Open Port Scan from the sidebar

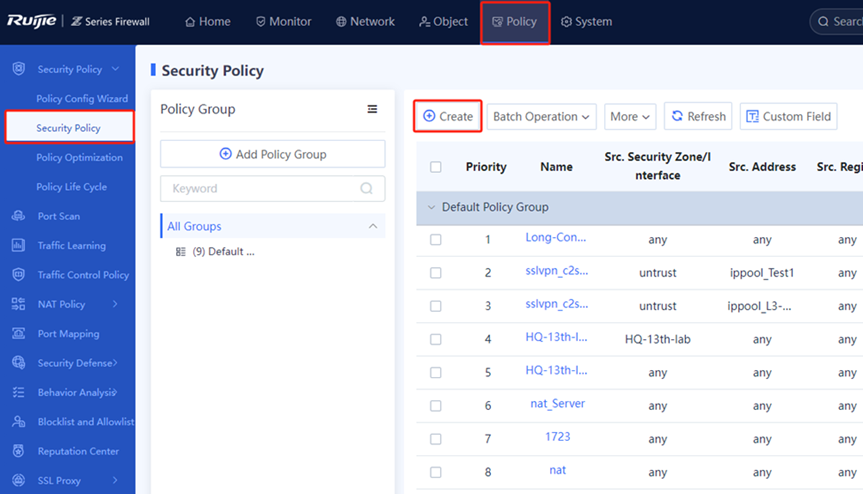(x=58, y=216)
